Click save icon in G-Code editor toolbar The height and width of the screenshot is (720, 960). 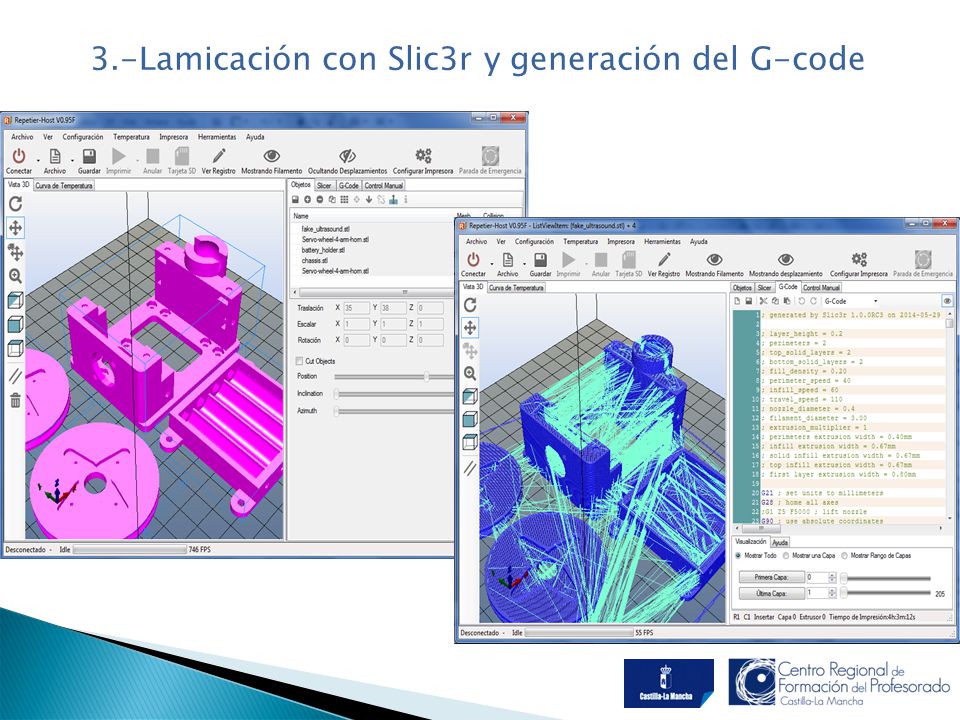coord(748,301)
